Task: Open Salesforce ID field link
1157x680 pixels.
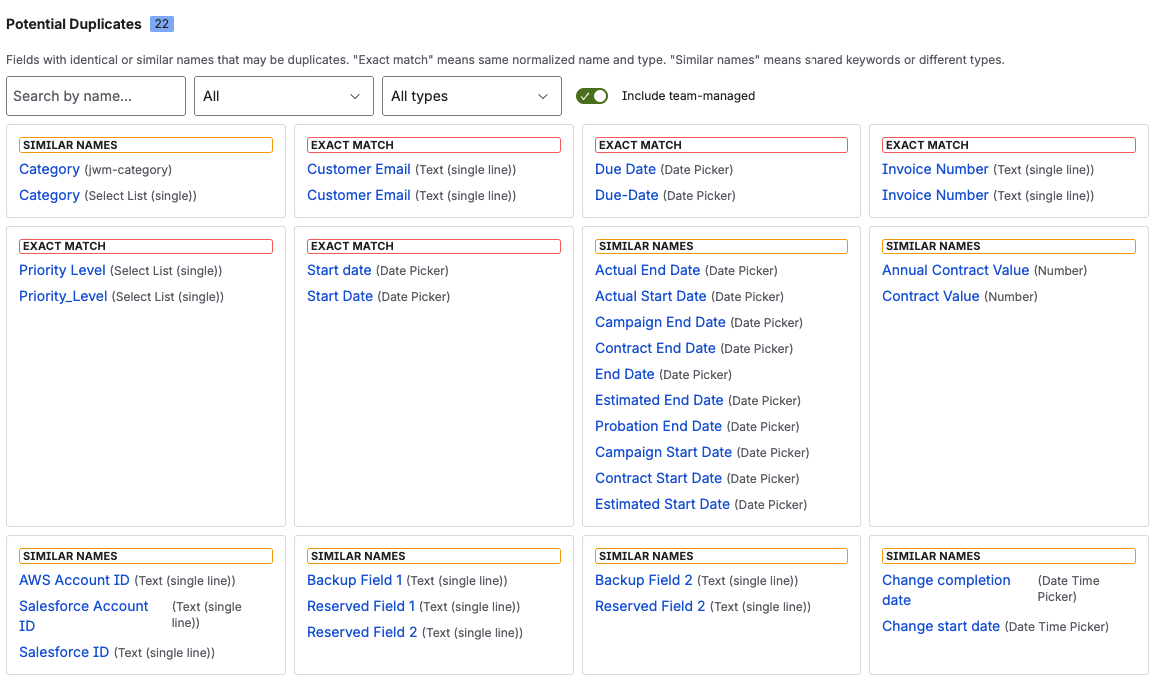Action: click(x=63, y=653)
